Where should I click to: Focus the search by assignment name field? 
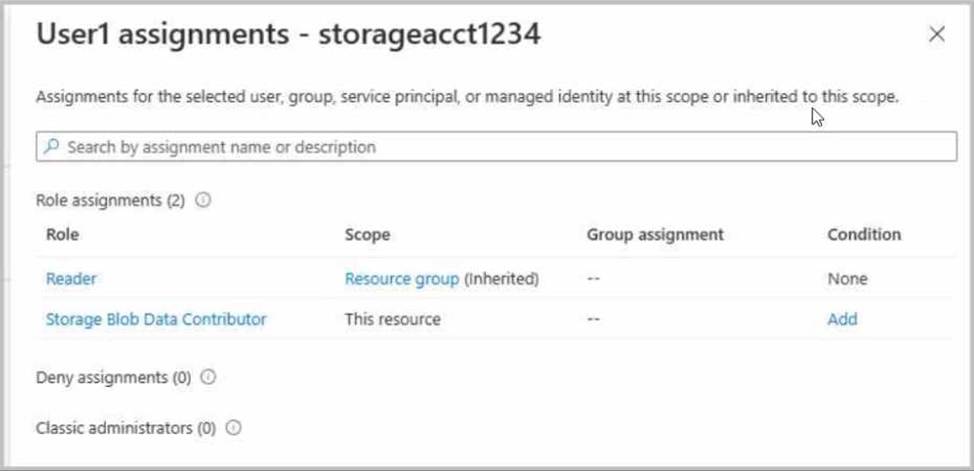tap(500, 147)
